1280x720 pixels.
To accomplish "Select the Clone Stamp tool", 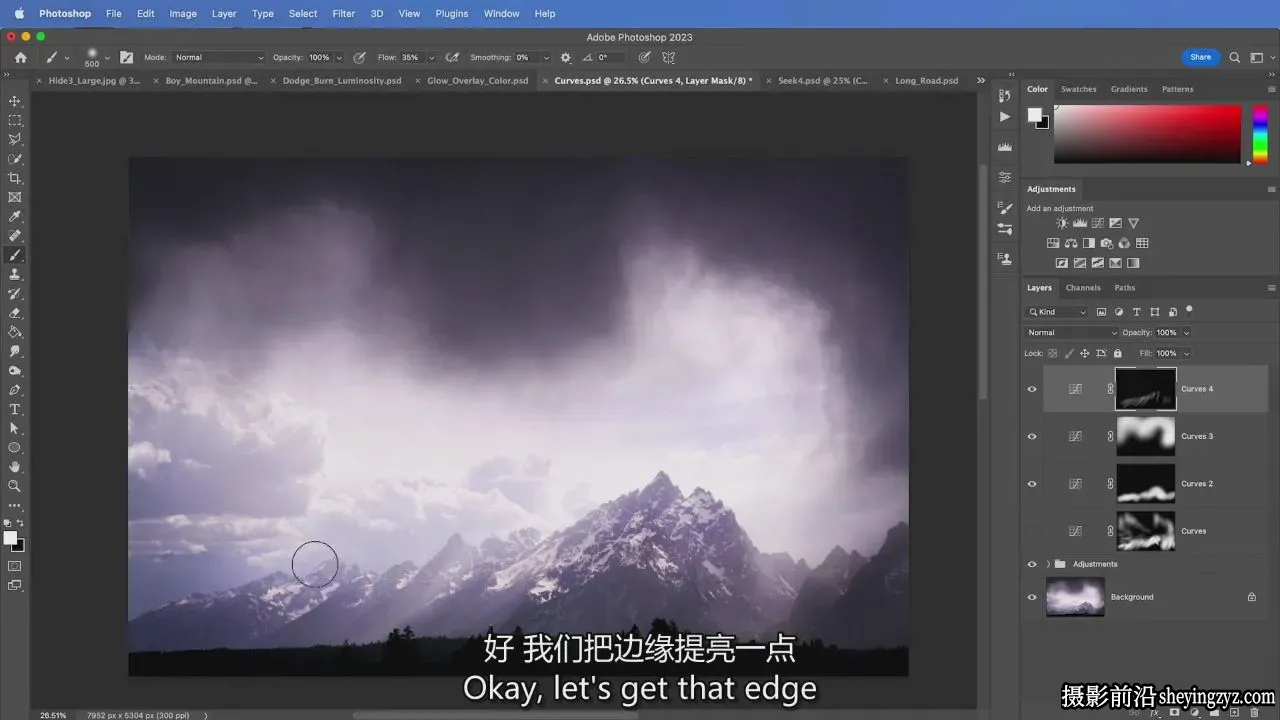I will (15, 274).
